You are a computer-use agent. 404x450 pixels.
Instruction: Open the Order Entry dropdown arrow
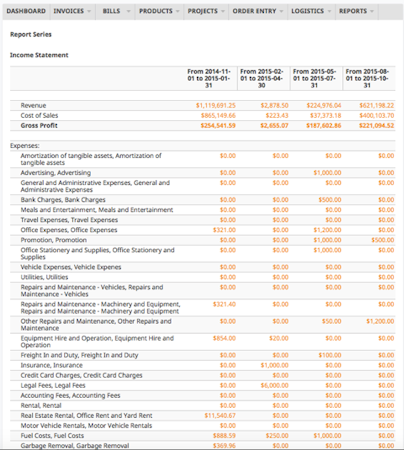point(281,11)
